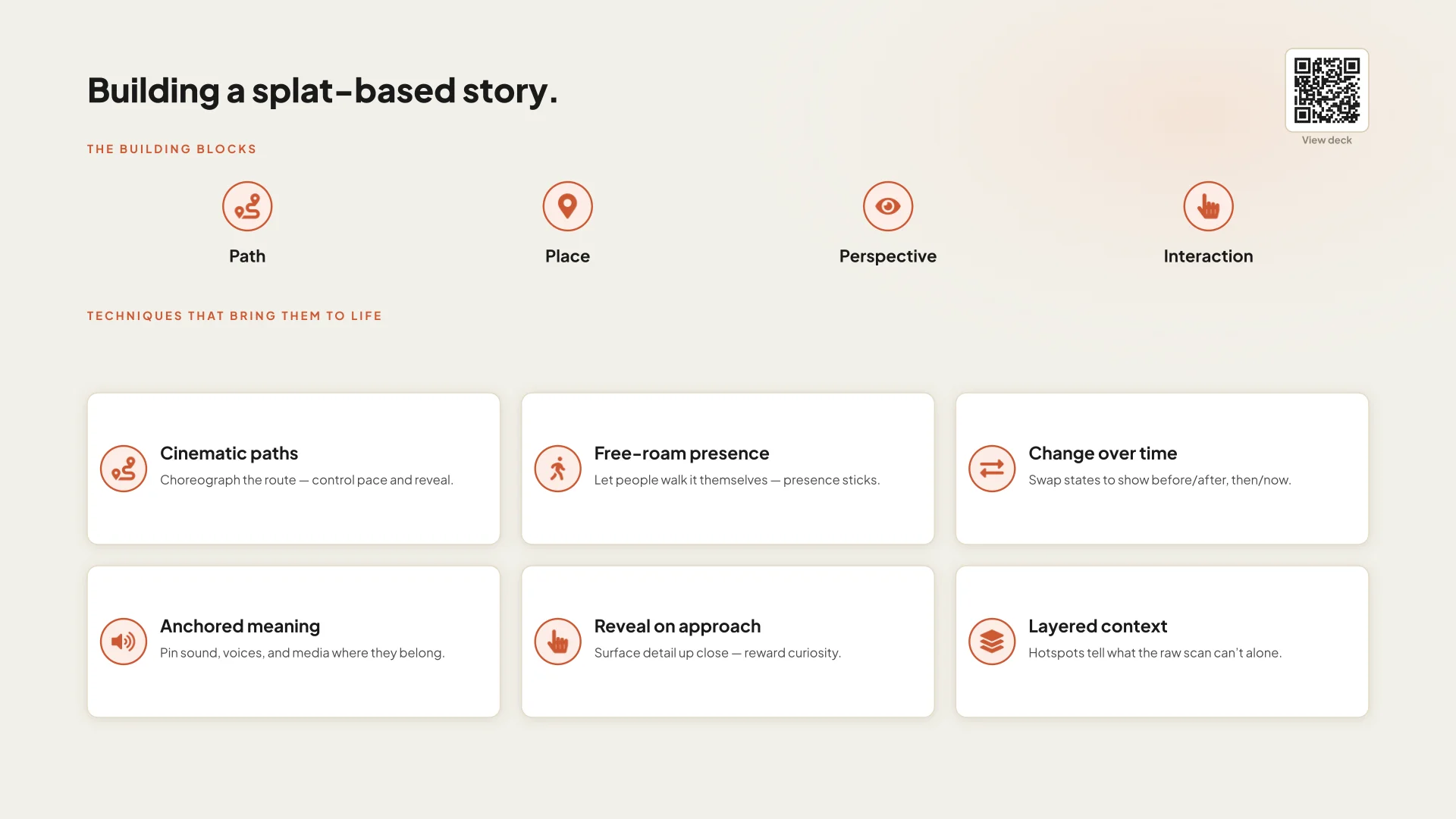Click the Change over time card title
The height and width of the screenshot is (819, 1456).
click(1103, 453)
